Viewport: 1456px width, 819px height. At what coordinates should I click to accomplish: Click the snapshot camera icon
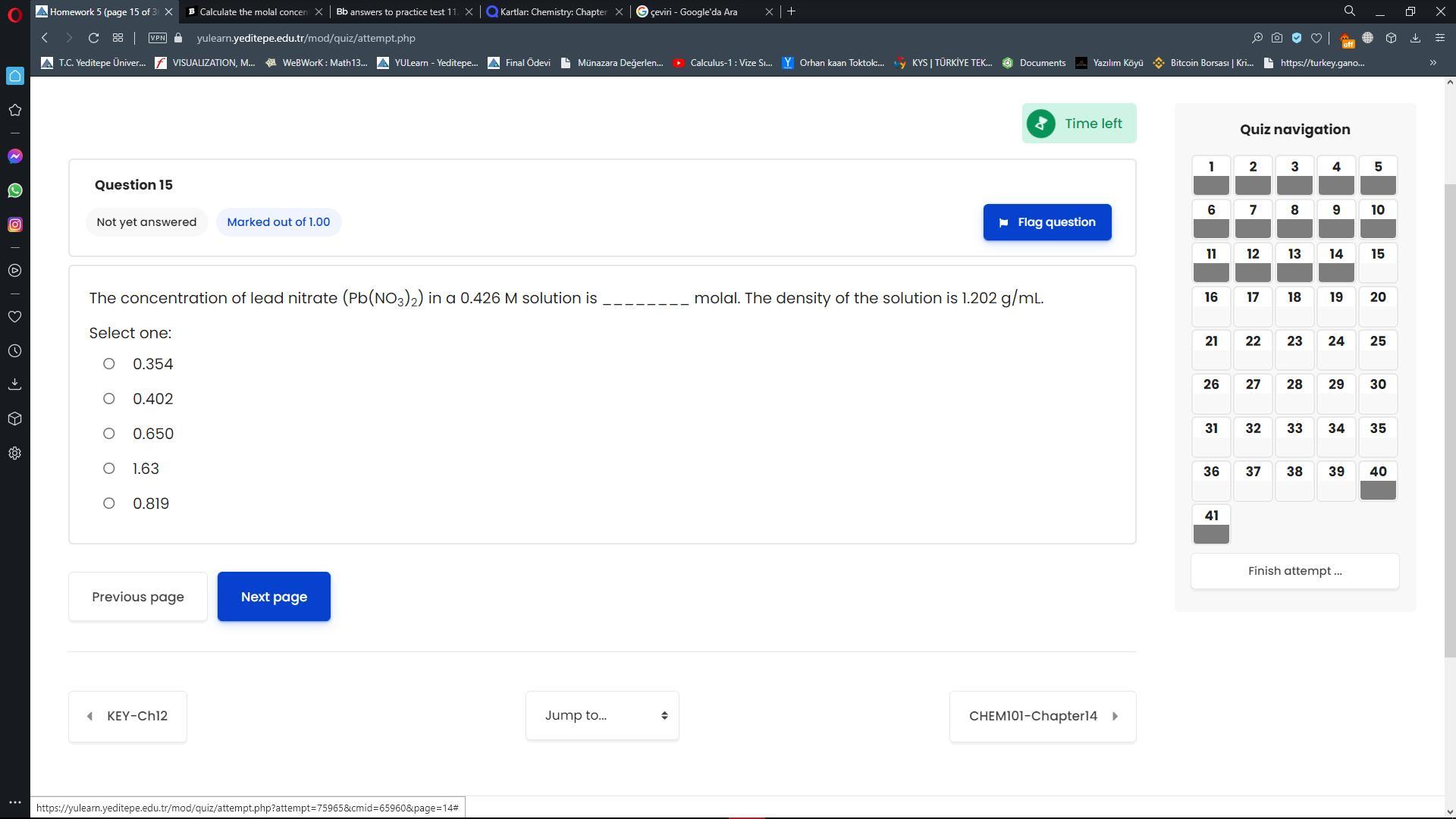pyautogui.click(x=1277, y=38)
